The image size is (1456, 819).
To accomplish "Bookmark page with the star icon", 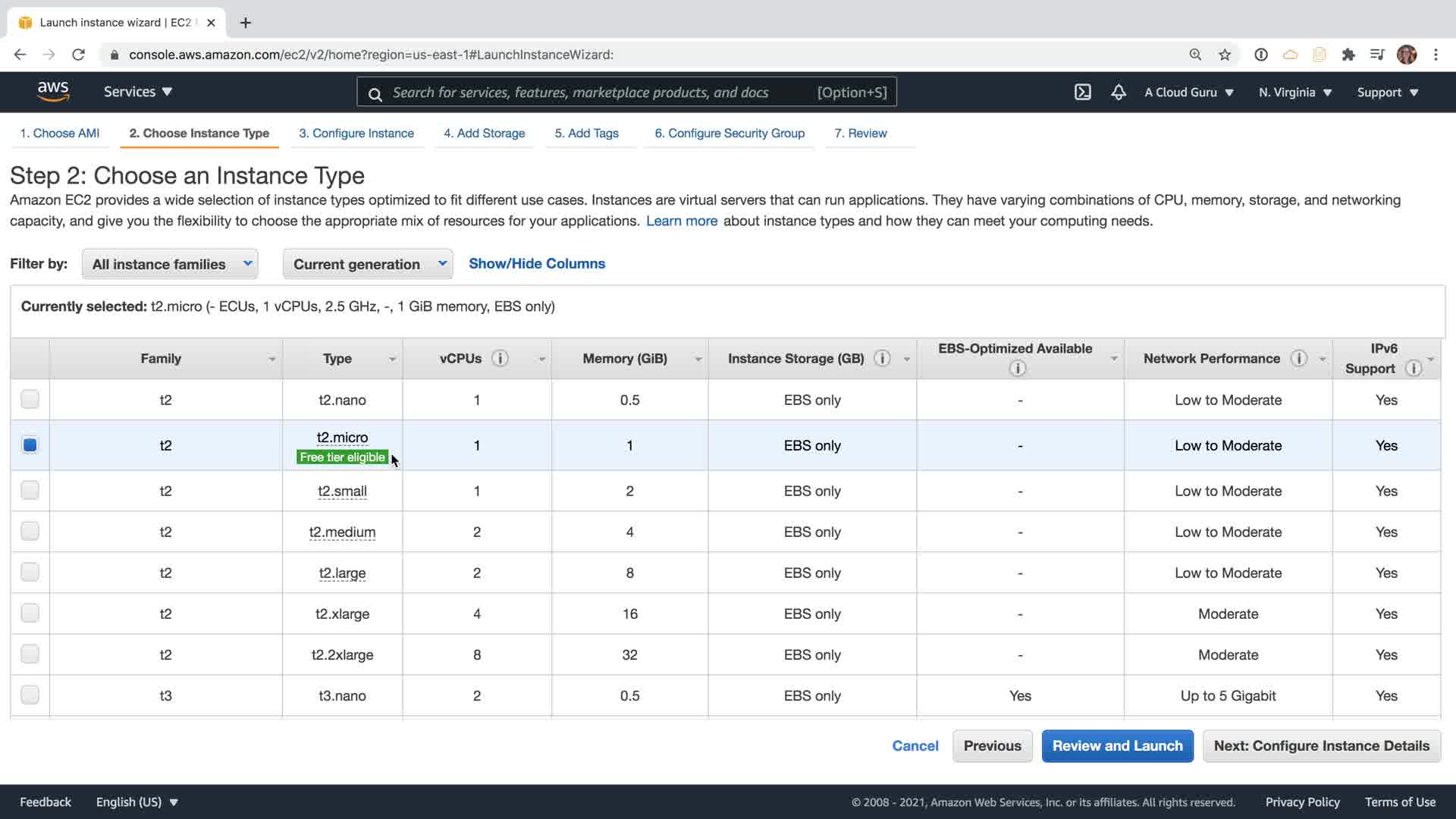I will [1224, 55].
